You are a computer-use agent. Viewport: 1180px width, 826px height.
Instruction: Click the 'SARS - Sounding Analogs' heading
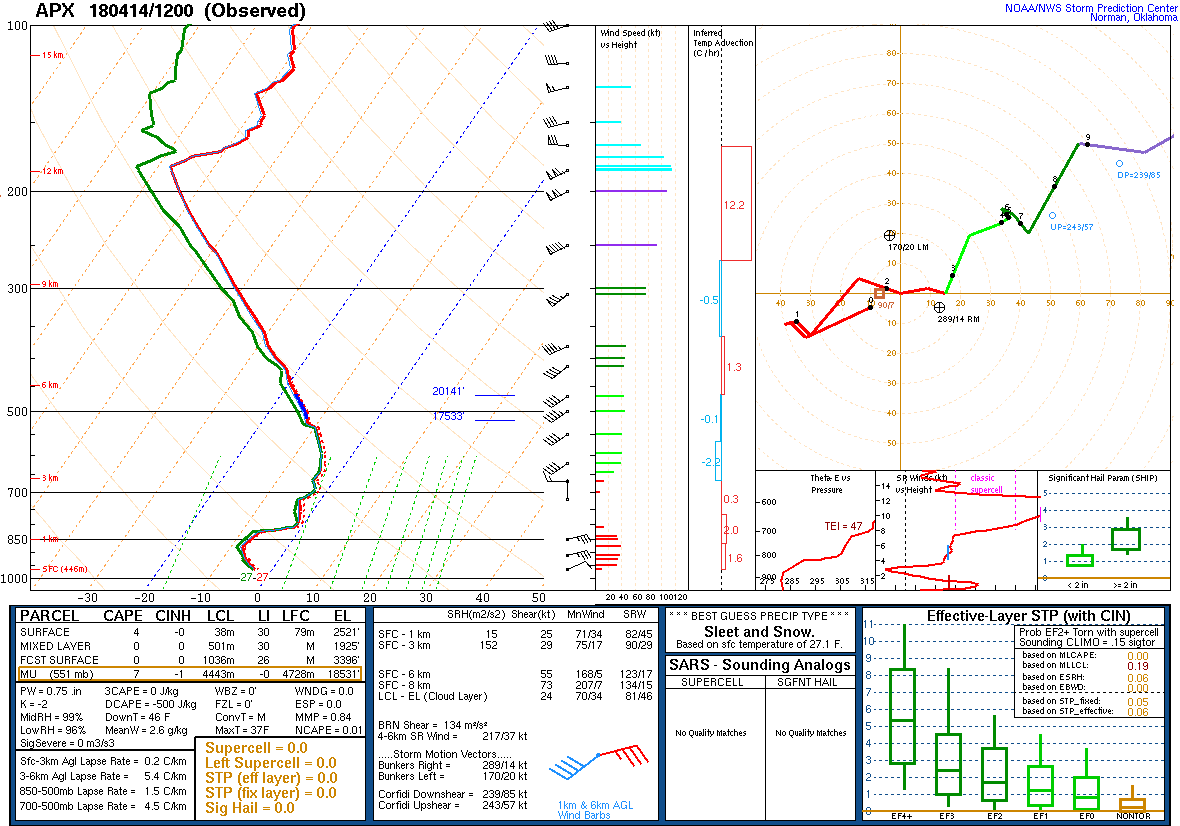tap(759, 665)
